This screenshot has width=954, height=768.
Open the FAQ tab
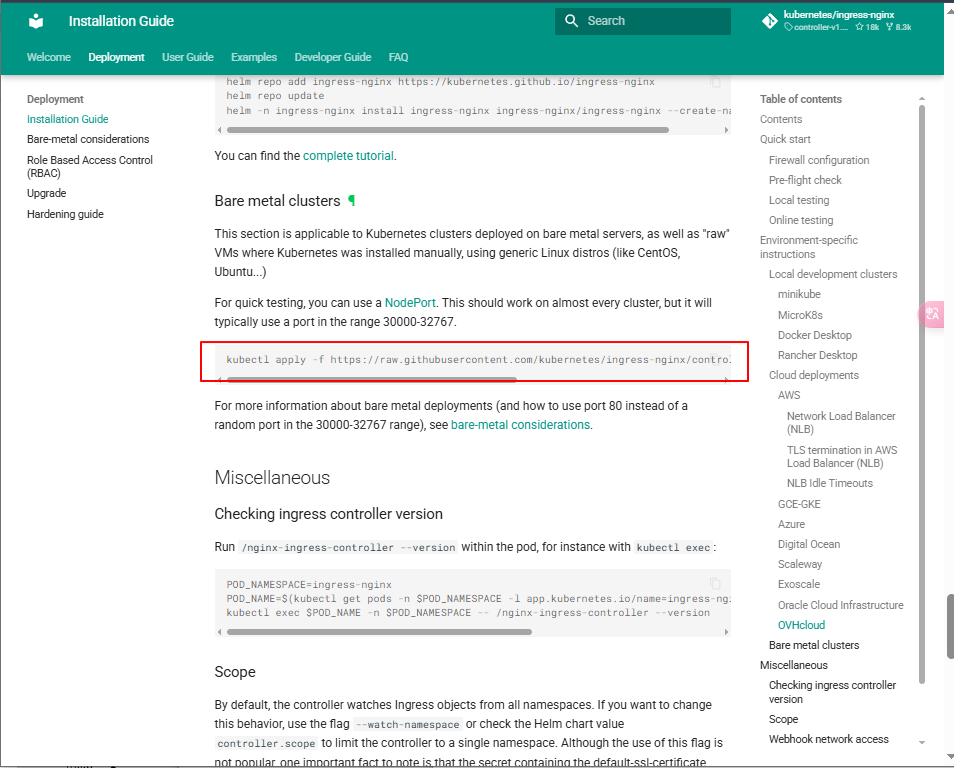tap(399, 57)
